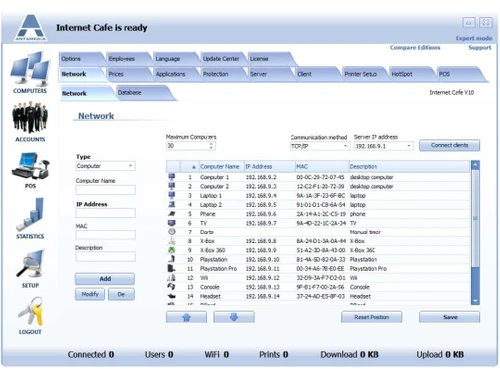Open the Protection tab
The height and width of the screenshot is (375, 500).
click(222, 74)
